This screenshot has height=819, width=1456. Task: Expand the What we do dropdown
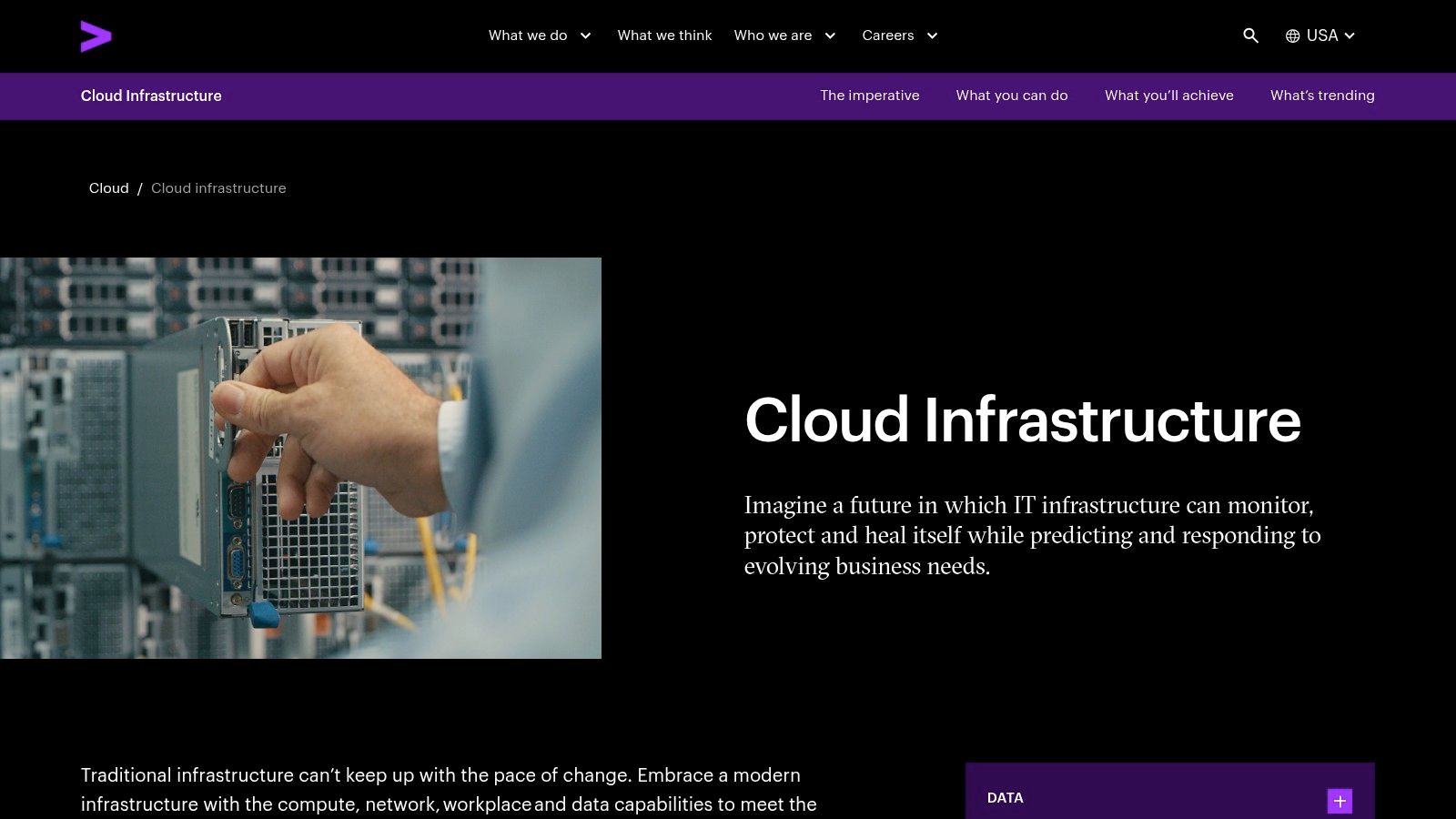click(540, 35)
